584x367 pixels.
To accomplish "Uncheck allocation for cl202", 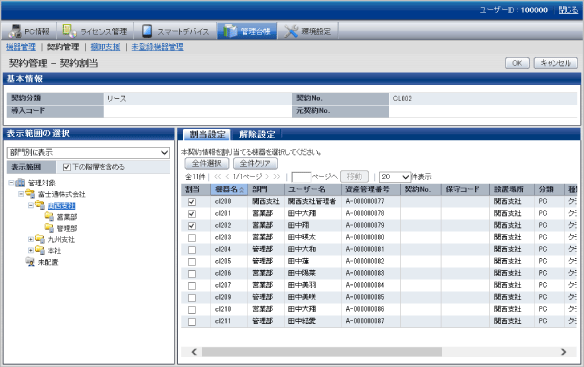I will [192, 226].
